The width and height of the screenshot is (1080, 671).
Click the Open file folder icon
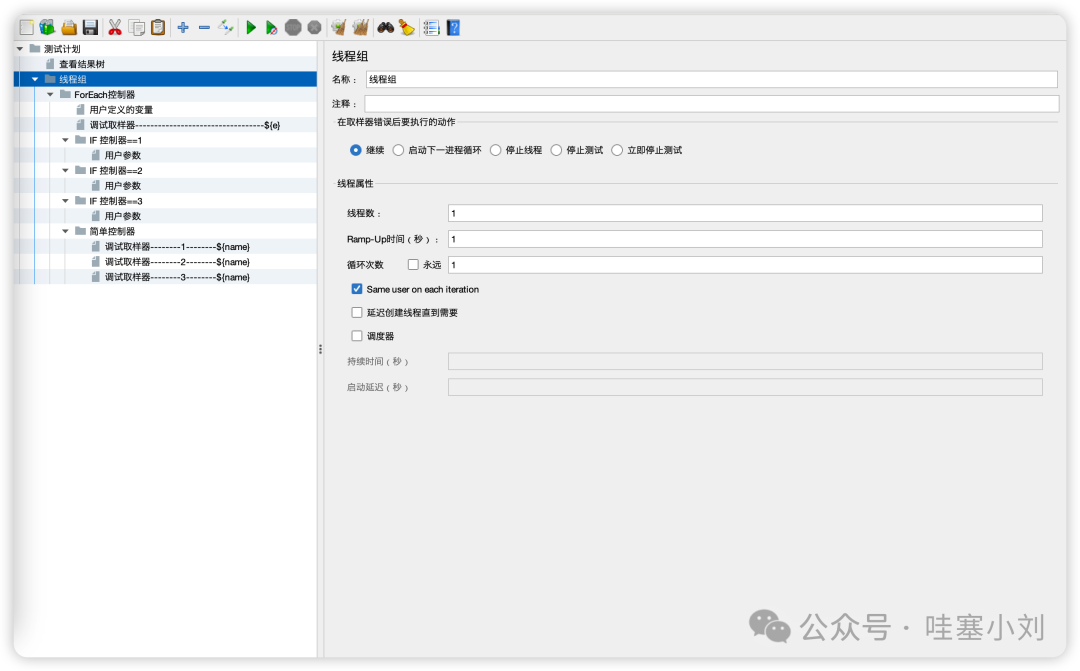pos(69,28)
